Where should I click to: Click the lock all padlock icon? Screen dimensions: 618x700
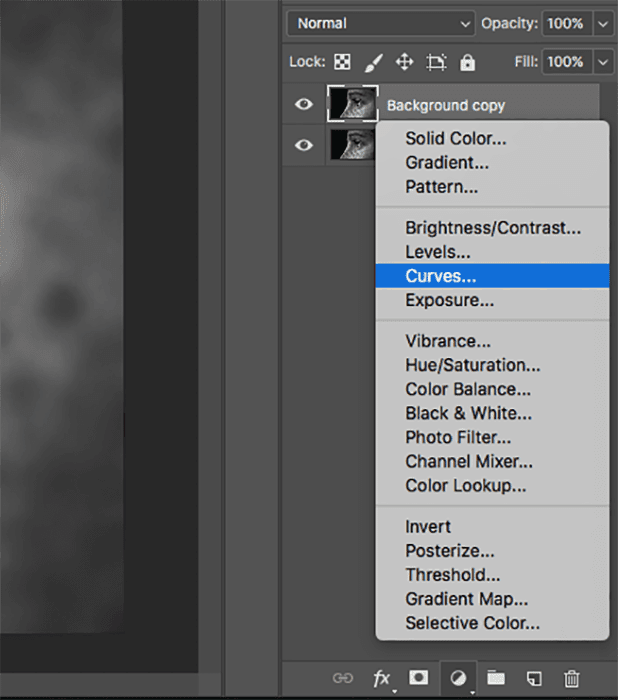tap(467, 62)
